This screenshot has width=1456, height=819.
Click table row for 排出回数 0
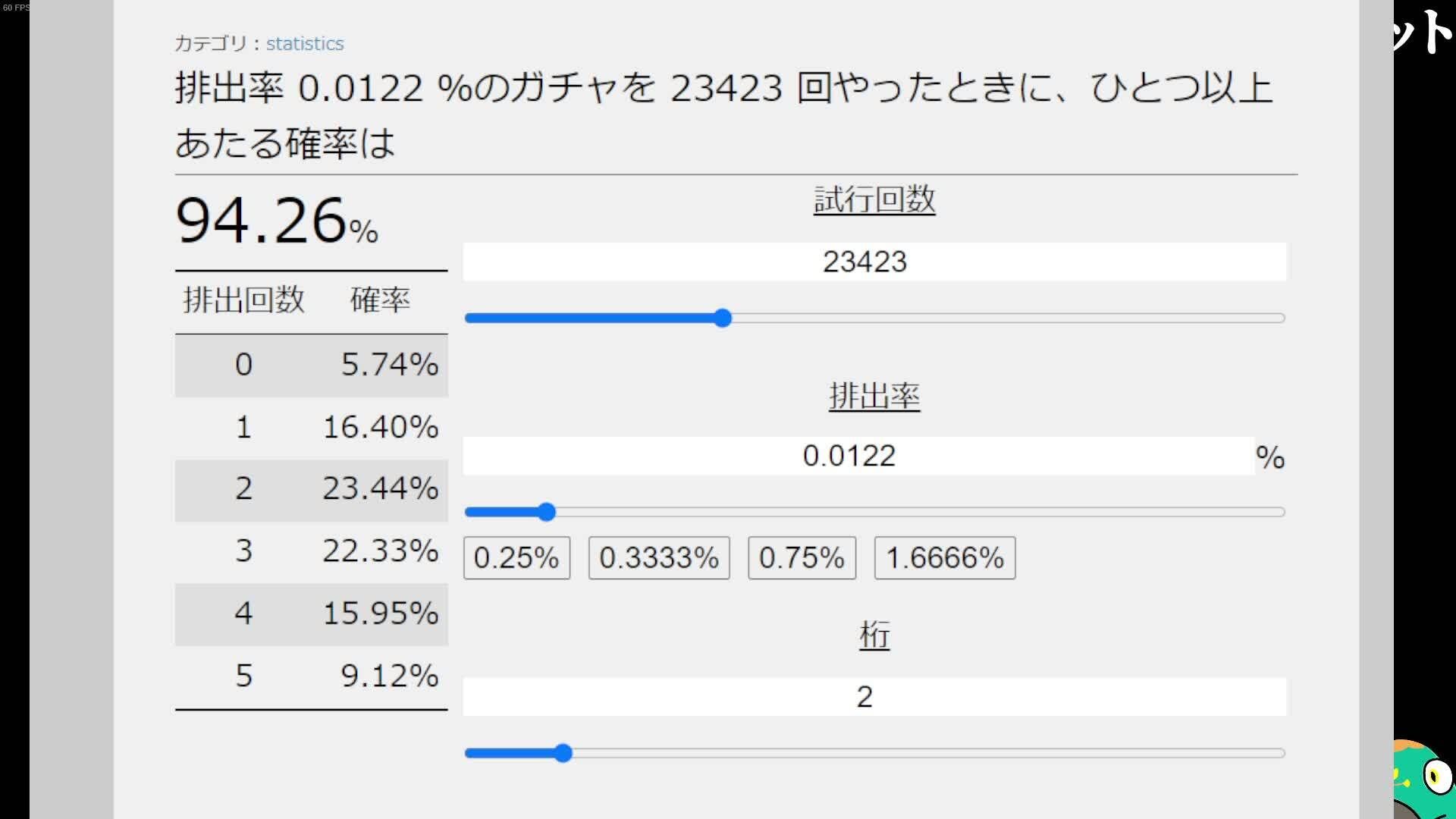click(x=311, y=365)
